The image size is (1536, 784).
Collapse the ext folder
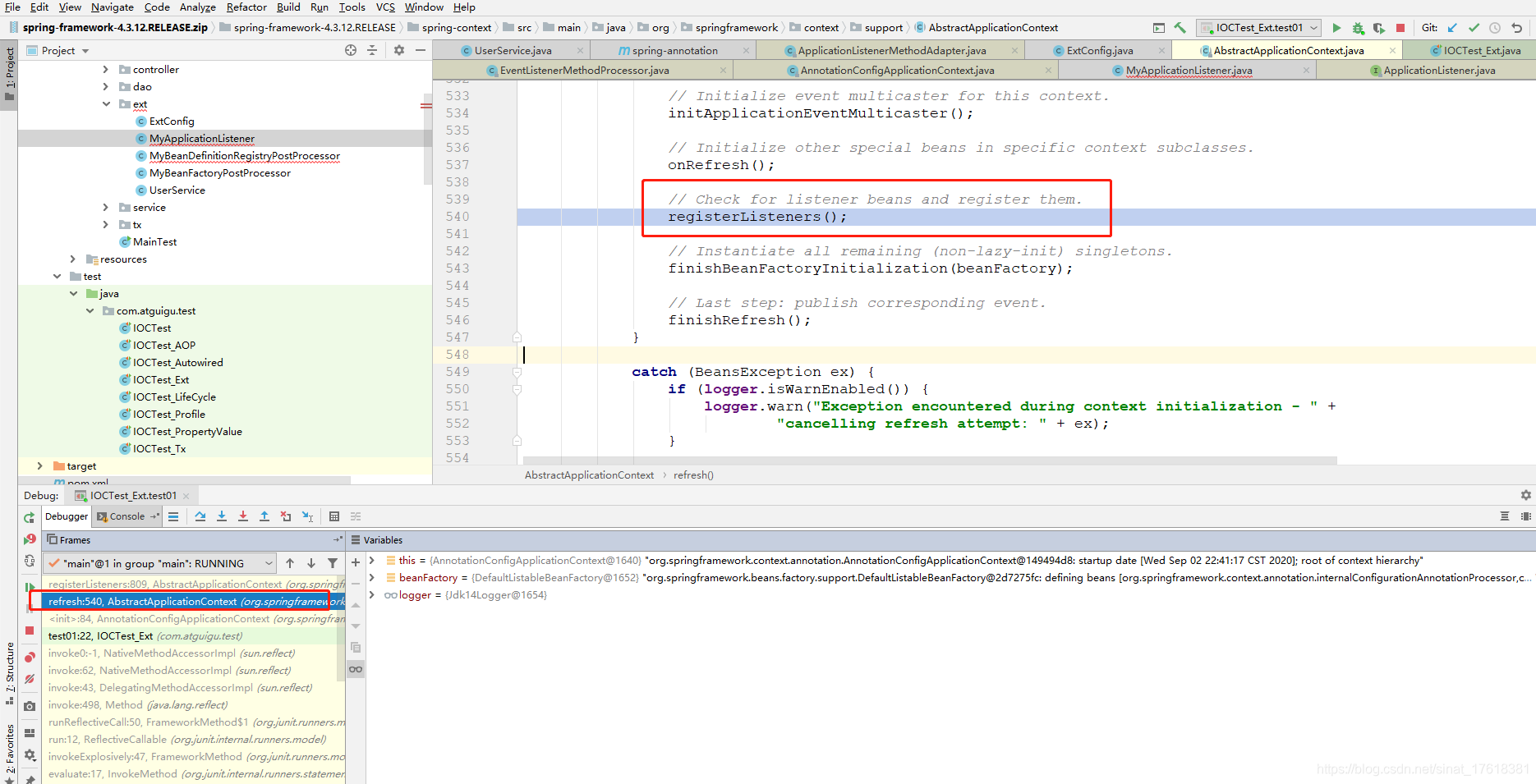(x=105, y=104)
